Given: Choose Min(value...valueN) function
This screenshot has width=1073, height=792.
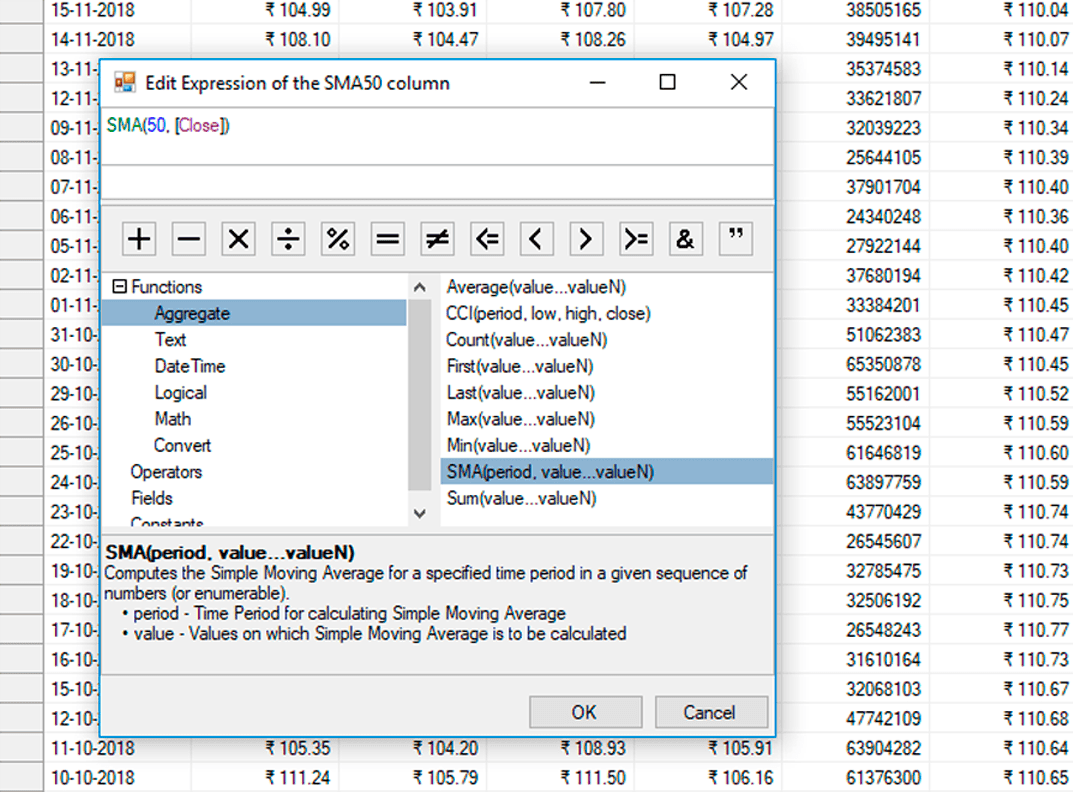Looking at the screenshot, I should (x=518, y=445).
